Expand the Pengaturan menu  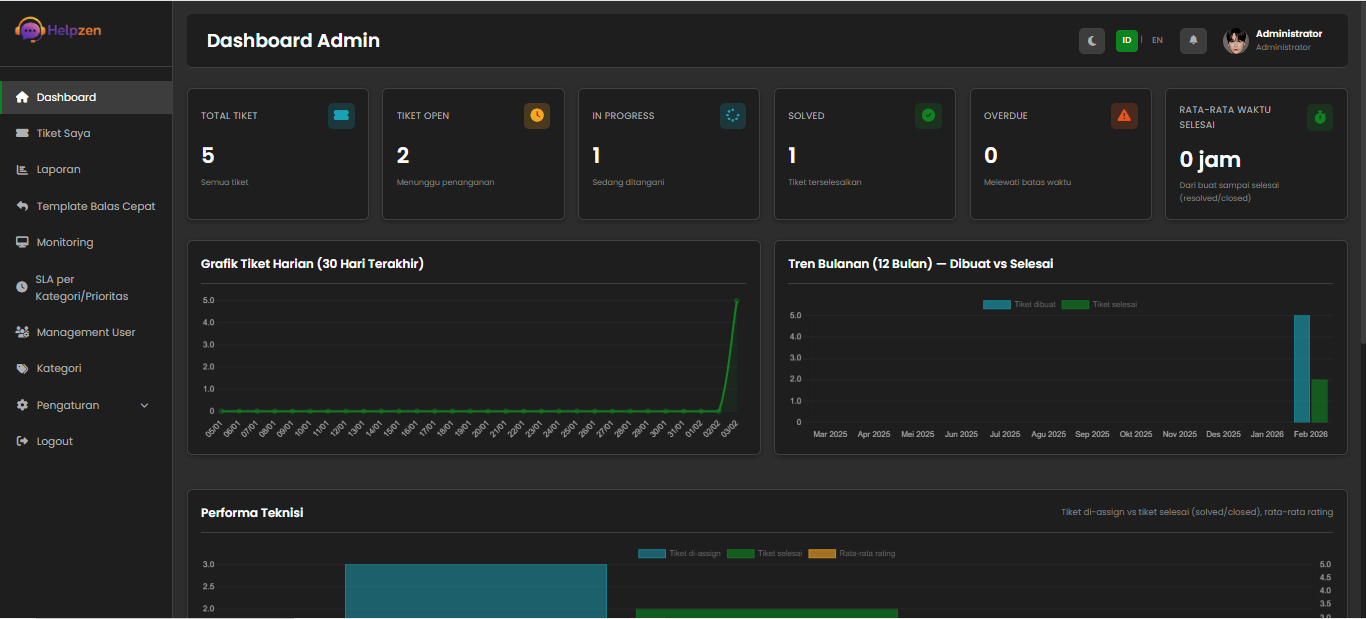pos(22,404)
